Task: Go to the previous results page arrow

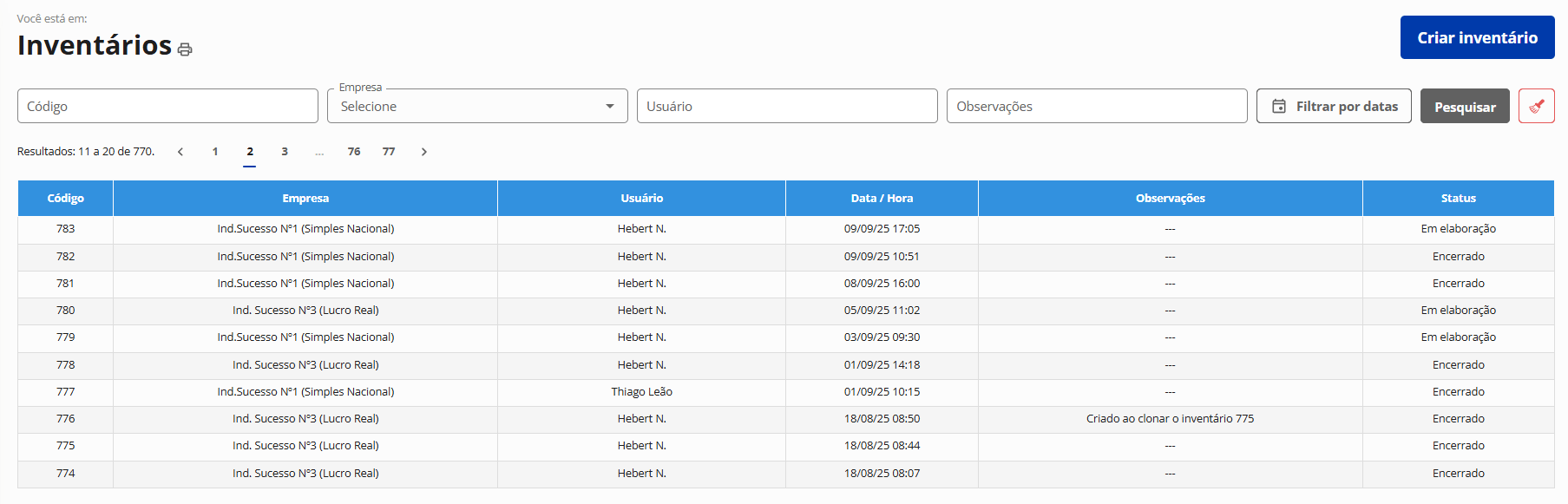Action: click(x=180, y=152)
